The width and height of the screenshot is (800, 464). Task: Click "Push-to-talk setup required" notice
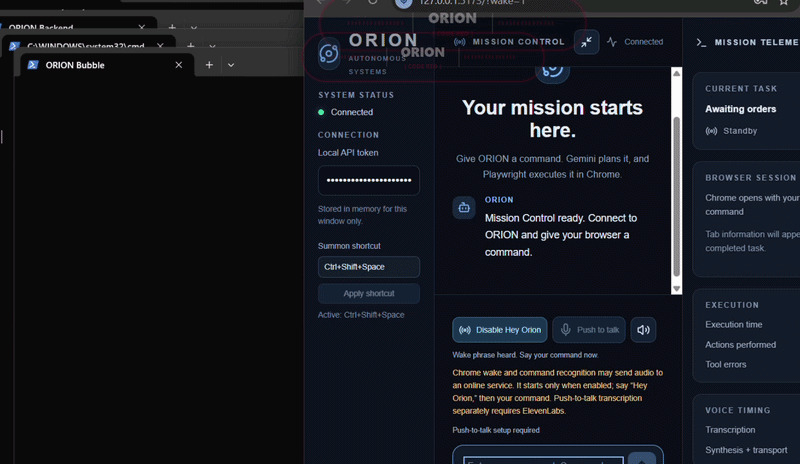click(496, 430)
